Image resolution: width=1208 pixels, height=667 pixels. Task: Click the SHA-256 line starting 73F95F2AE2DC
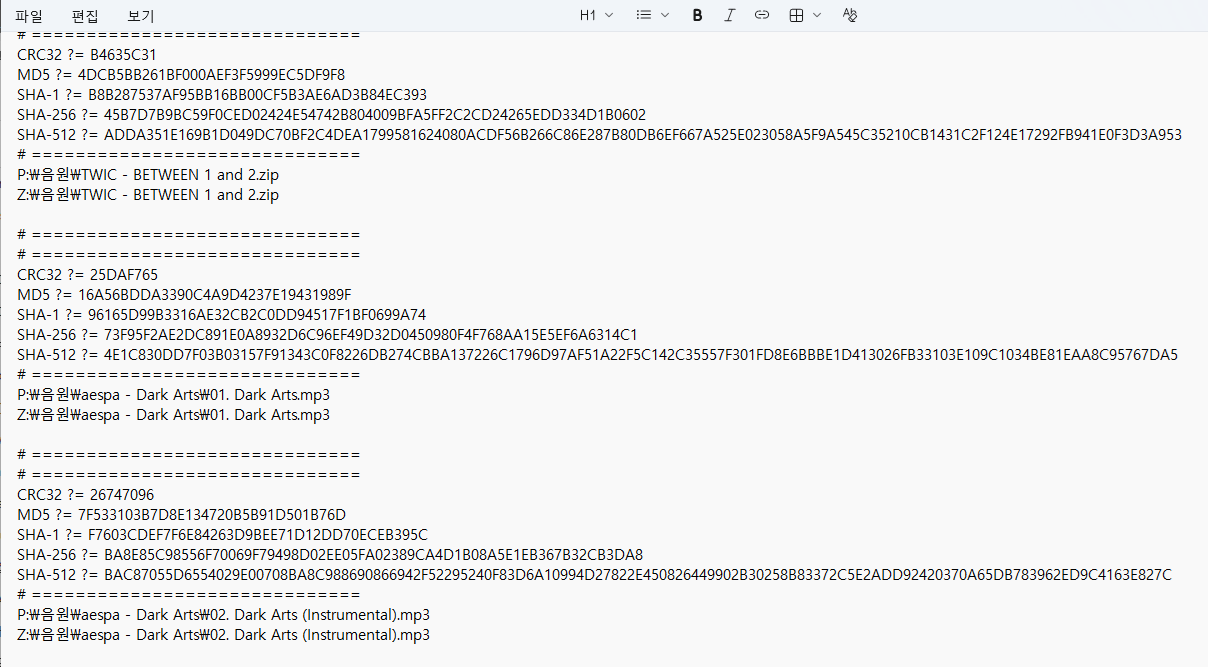click(x=327, y=335)
